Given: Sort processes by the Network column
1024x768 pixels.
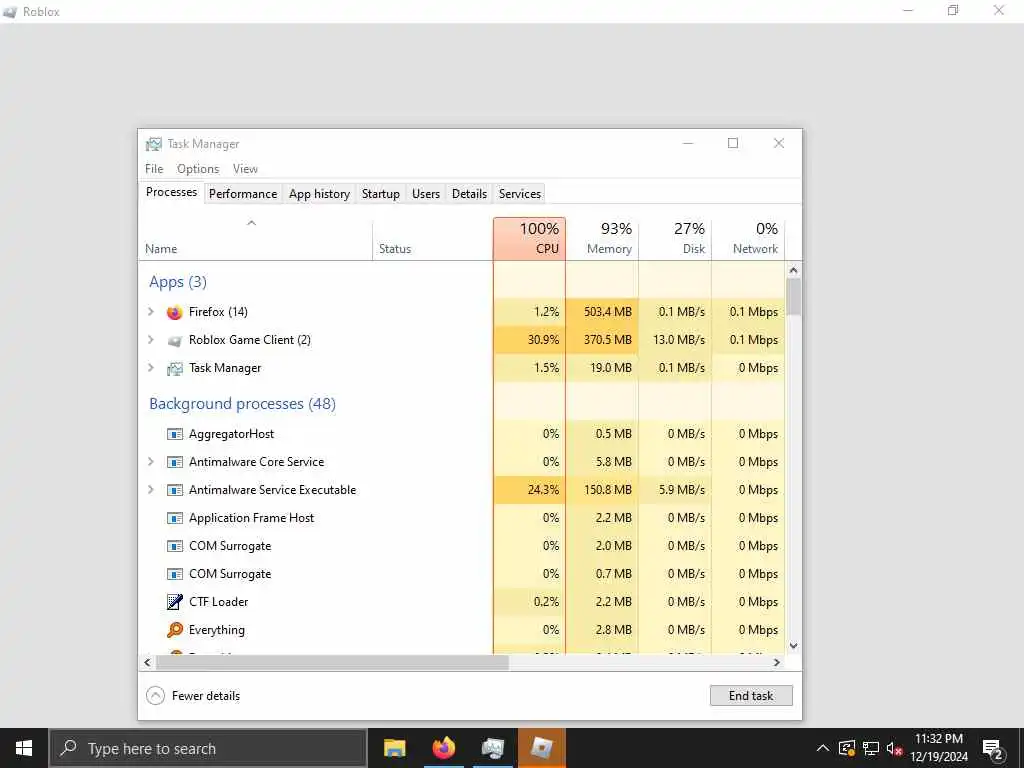Looking at the screenshot, I should [x=748, y=238].
